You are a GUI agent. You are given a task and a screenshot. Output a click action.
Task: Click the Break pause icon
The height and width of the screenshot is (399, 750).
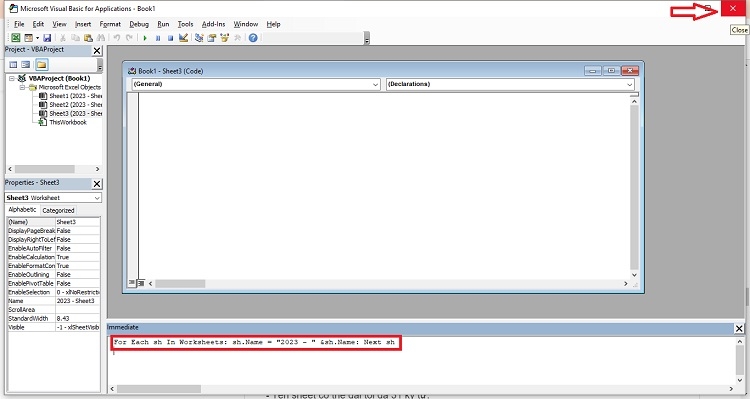click(x=158, y=38)
